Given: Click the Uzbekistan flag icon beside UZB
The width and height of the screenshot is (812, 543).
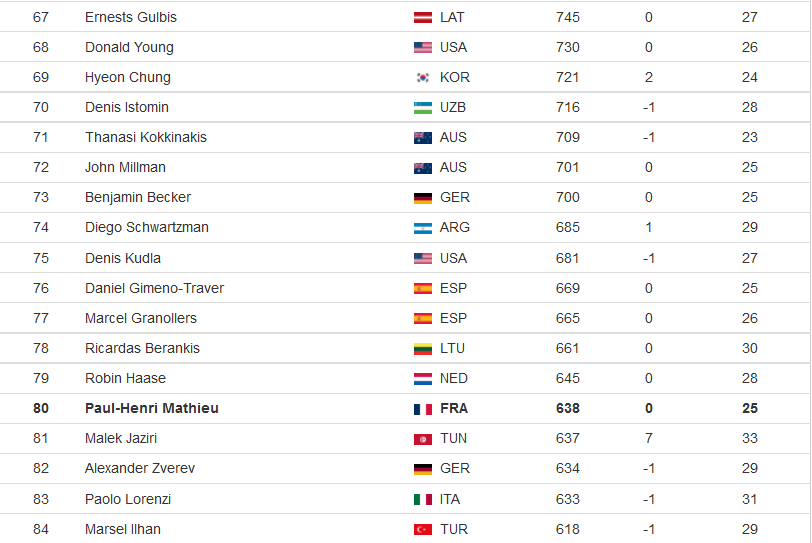Looking at the screenshot, I should tap(423, 108).
